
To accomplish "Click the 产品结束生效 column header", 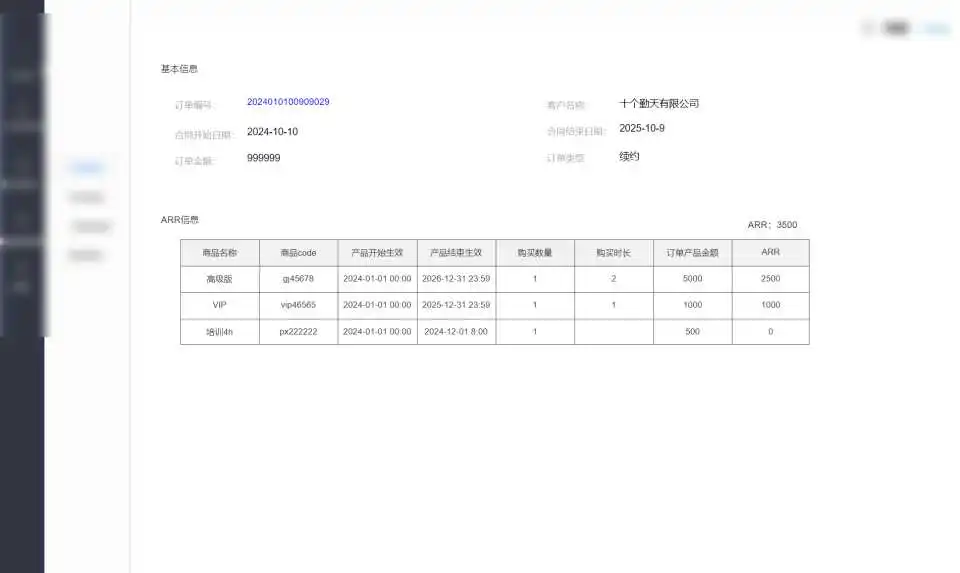I will click(456, 253).
